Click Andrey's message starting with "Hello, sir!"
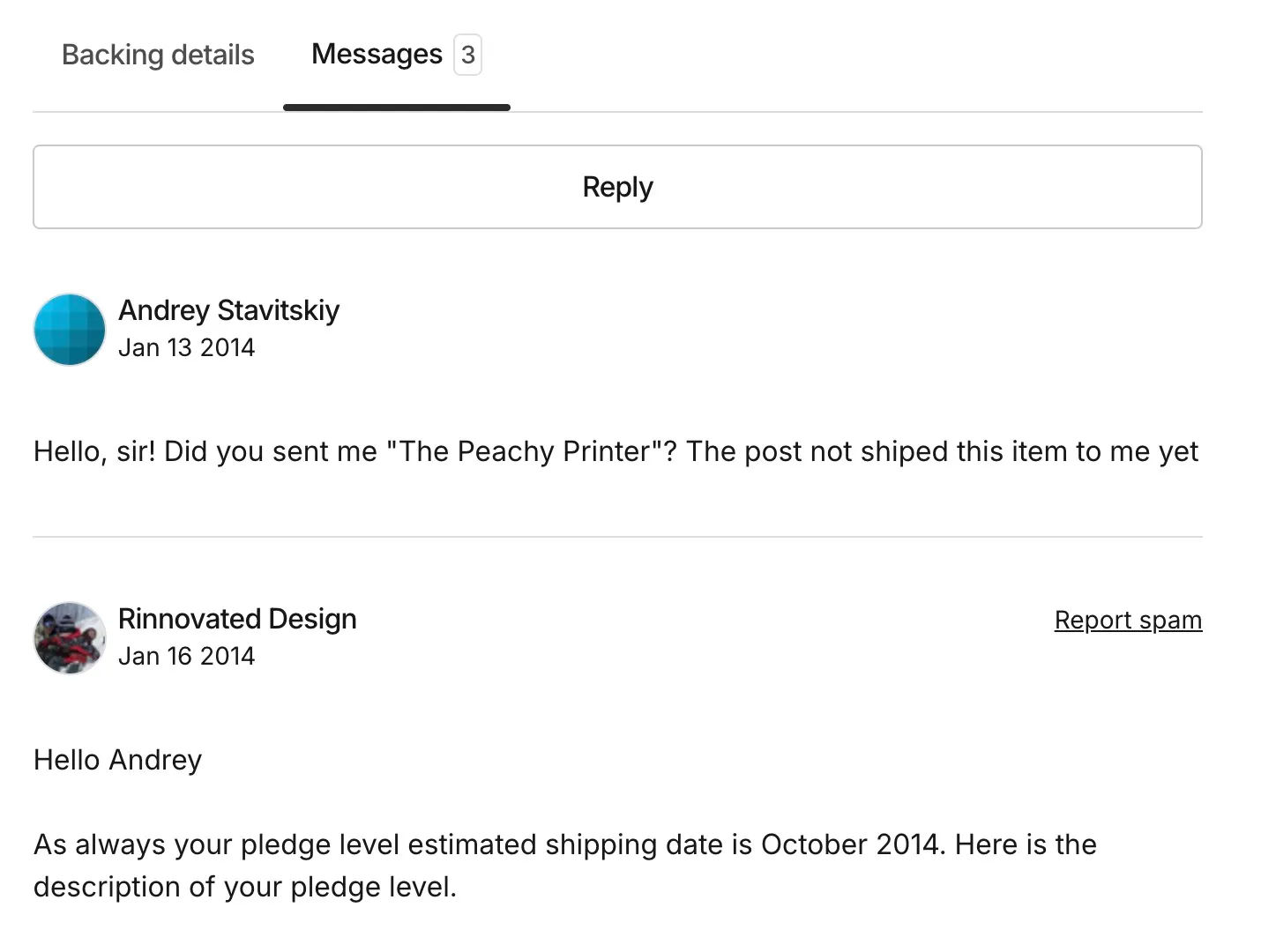1261x952 pixels. [616, 451]
